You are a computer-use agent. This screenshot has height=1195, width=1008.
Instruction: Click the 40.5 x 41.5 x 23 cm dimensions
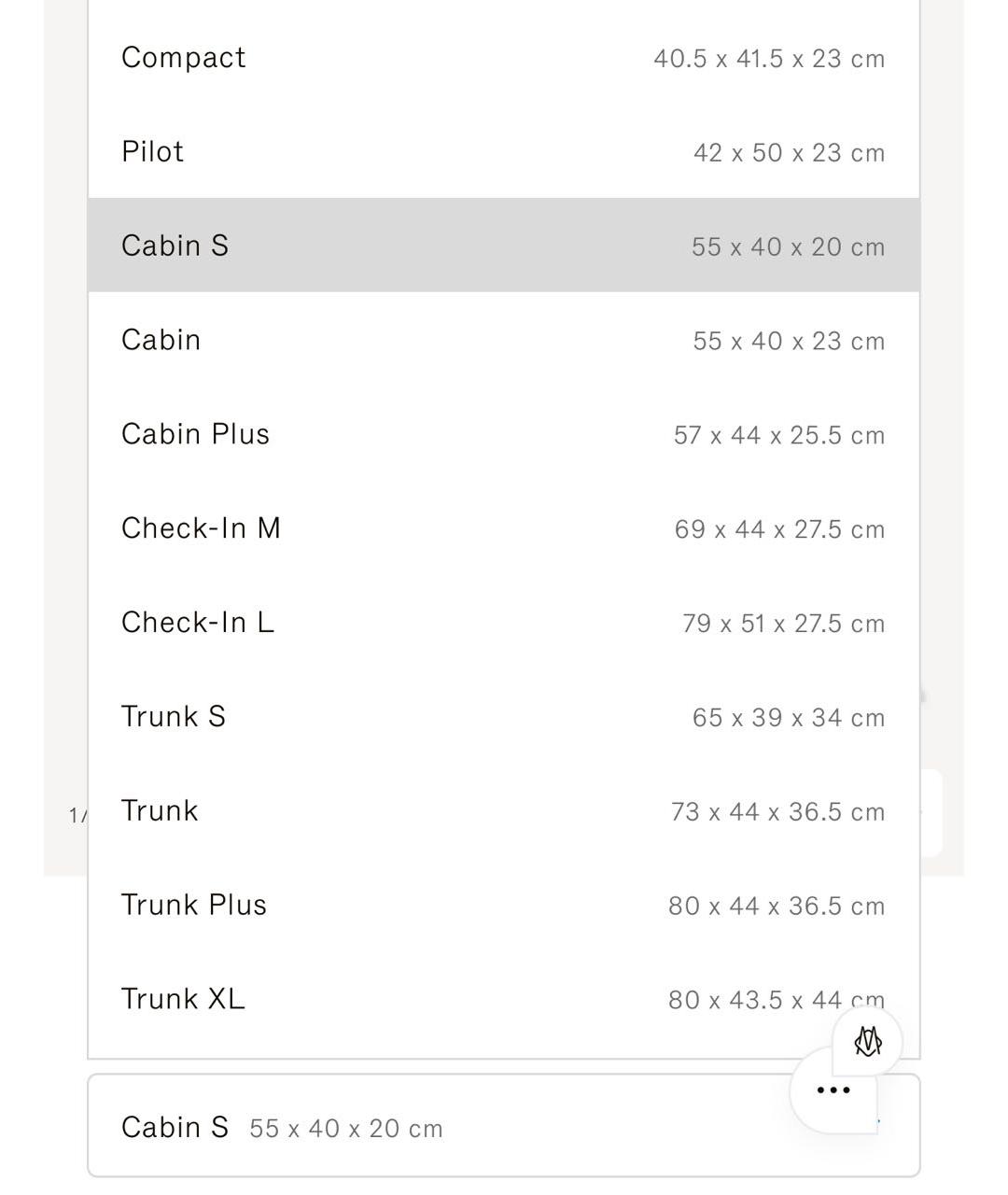click(x=768, y=59)
